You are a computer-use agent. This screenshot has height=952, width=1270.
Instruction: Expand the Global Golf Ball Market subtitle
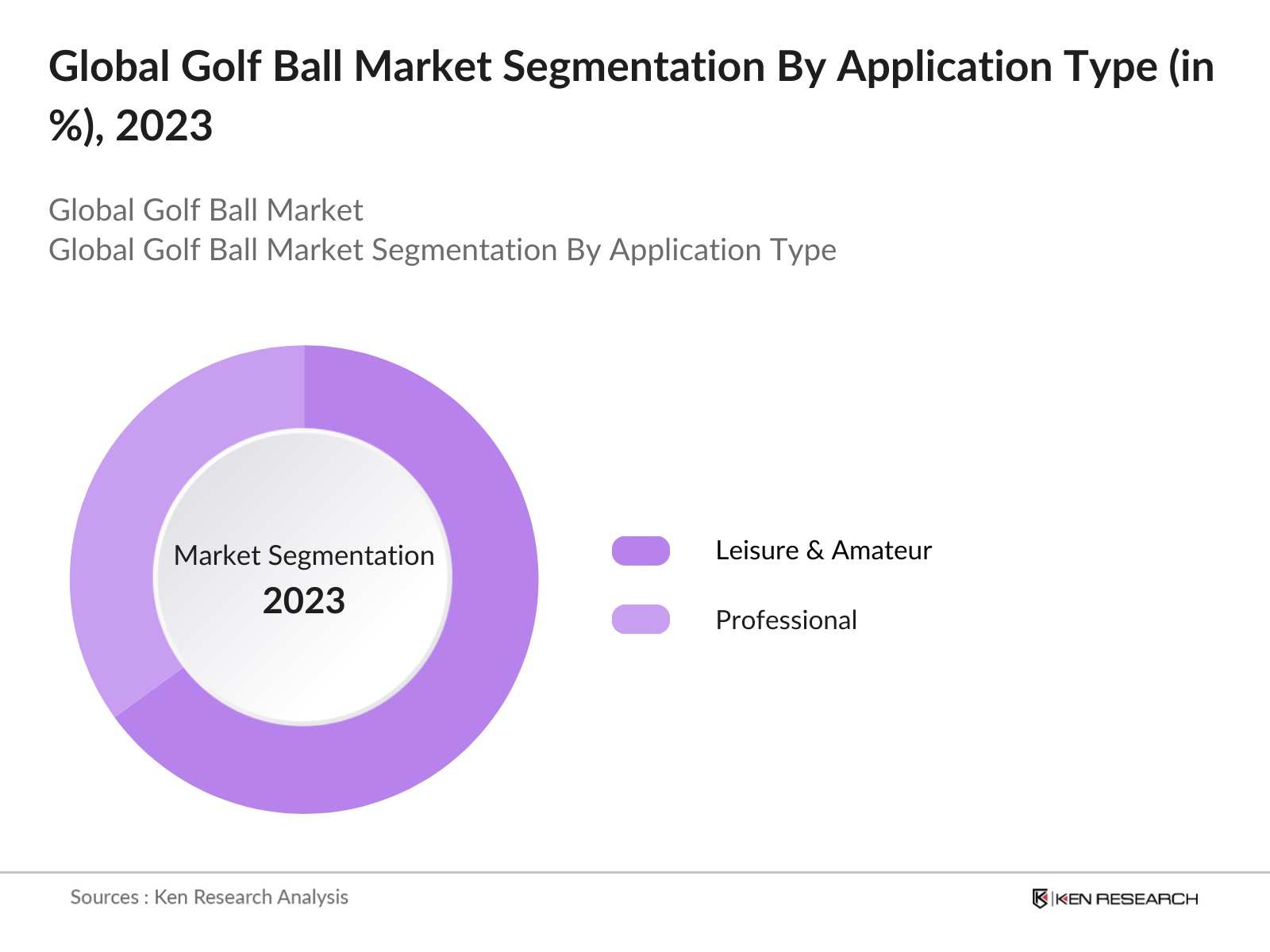[206, 210]
